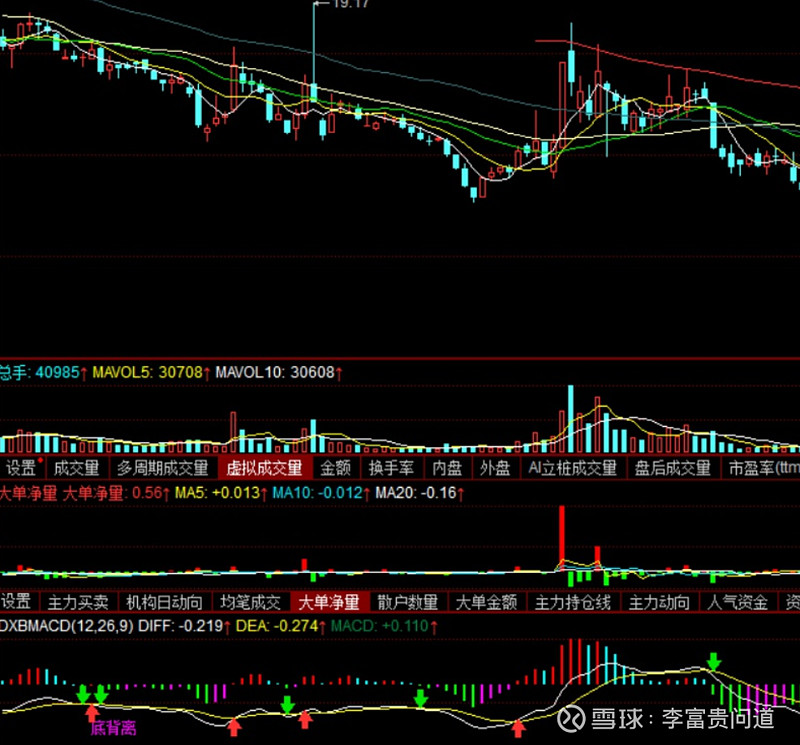The image size is (800, 745).
Task: Switch to the 换手率 tab
Action: (391, 468)
